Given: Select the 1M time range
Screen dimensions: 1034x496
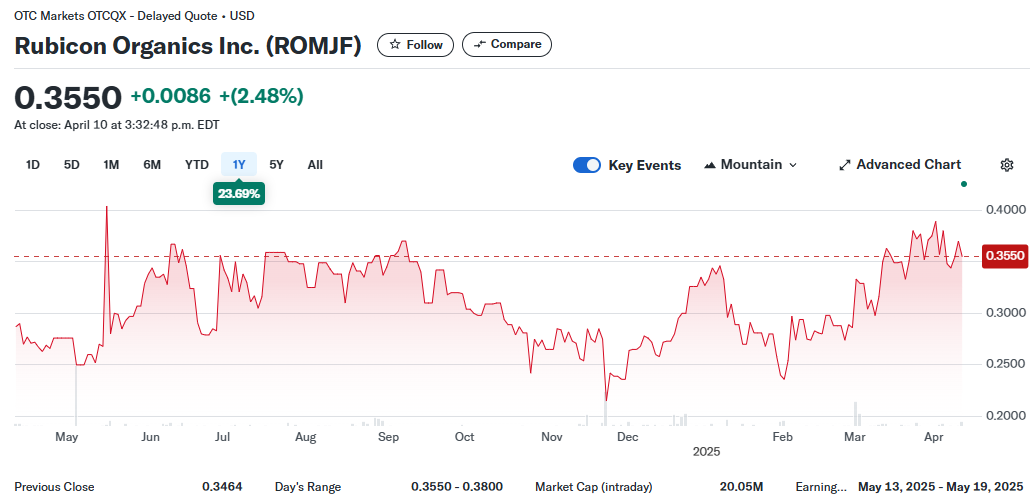Looking at the screenshot, I should pos(111,165).
